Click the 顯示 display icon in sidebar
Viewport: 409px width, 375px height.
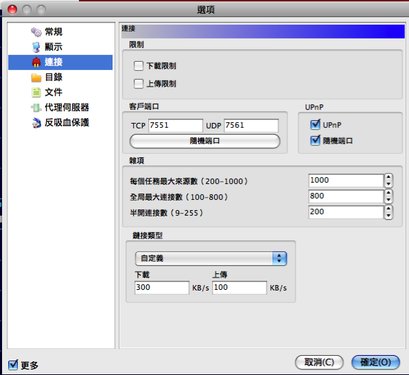36,47
